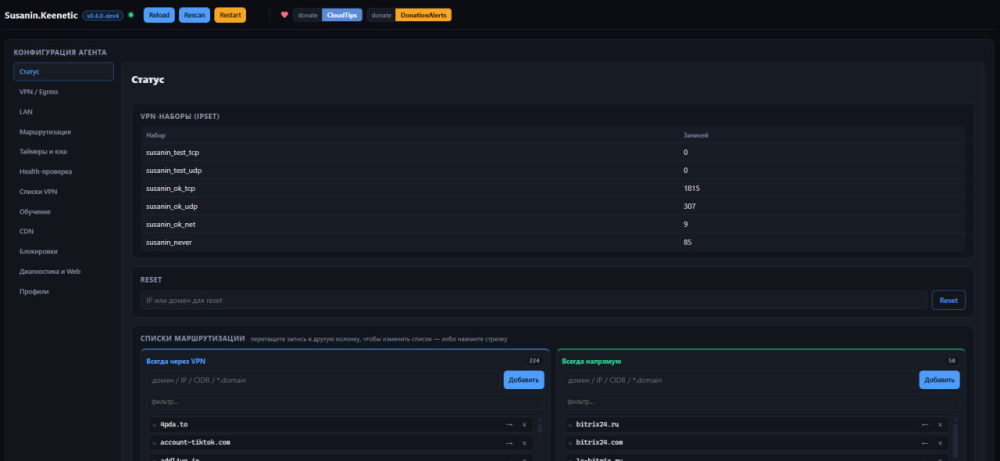This screenshot has height=461, width=1000.
Task: Grab drag handle of bitrix24.ru row
Action: click(570, 425)
